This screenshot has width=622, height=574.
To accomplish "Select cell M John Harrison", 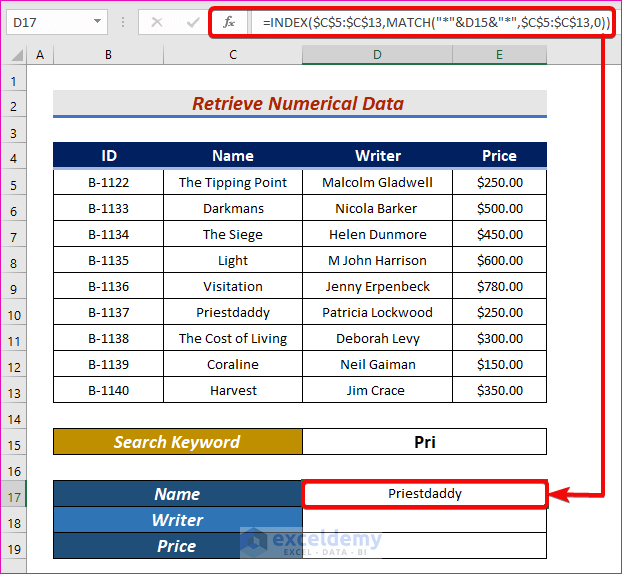I will (x=377, y=260).
